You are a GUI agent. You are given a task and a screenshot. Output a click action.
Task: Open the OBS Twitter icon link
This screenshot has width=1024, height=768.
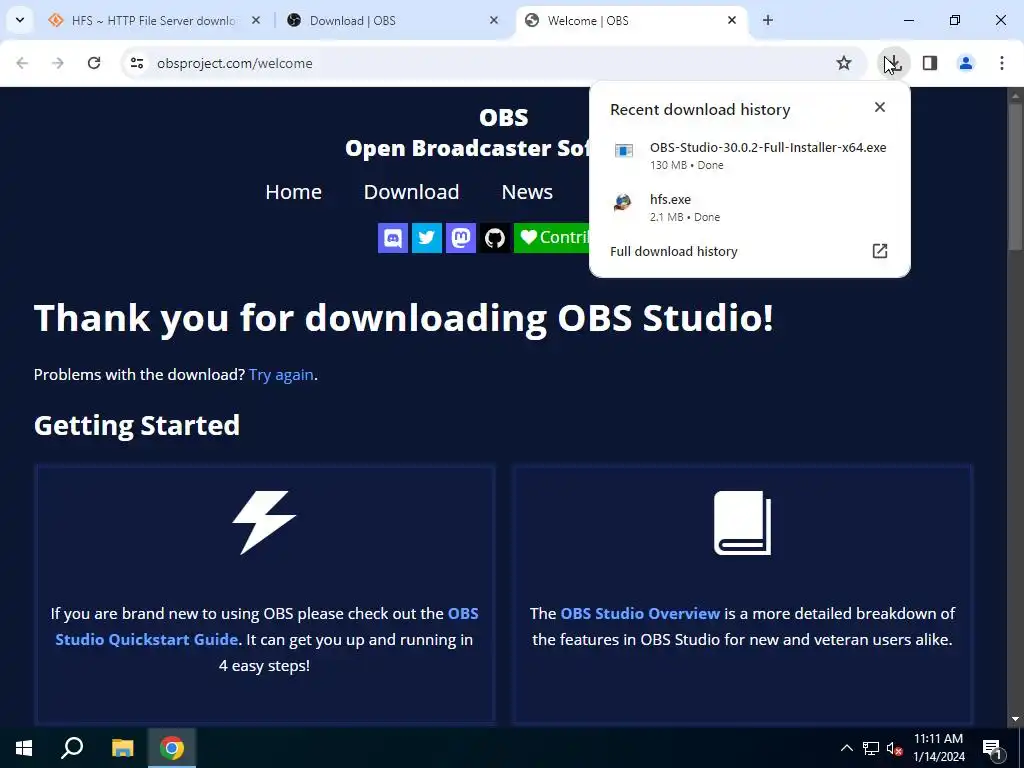427,238
